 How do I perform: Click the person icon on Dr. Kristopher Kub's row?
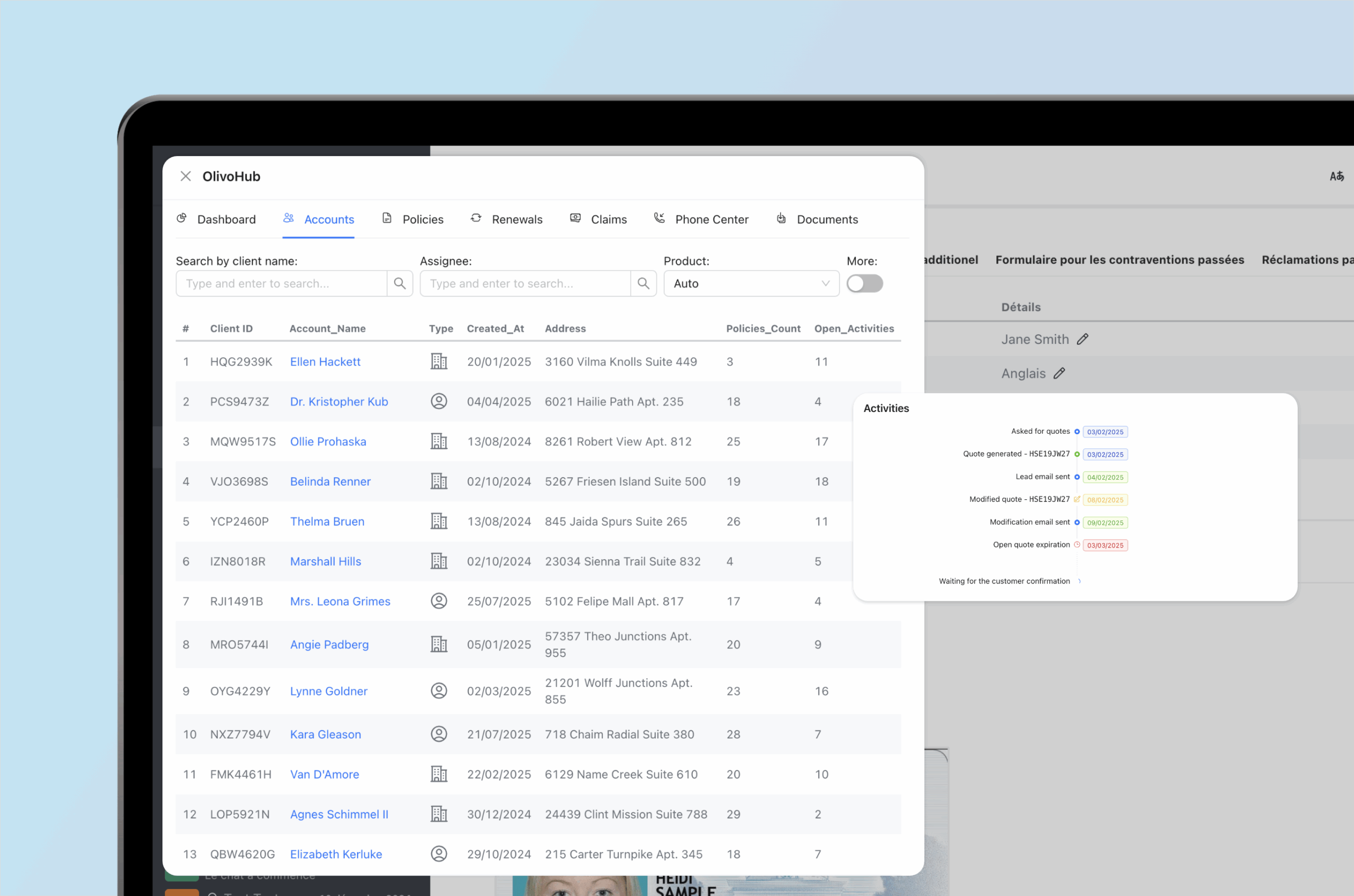(x=439, y=401)
